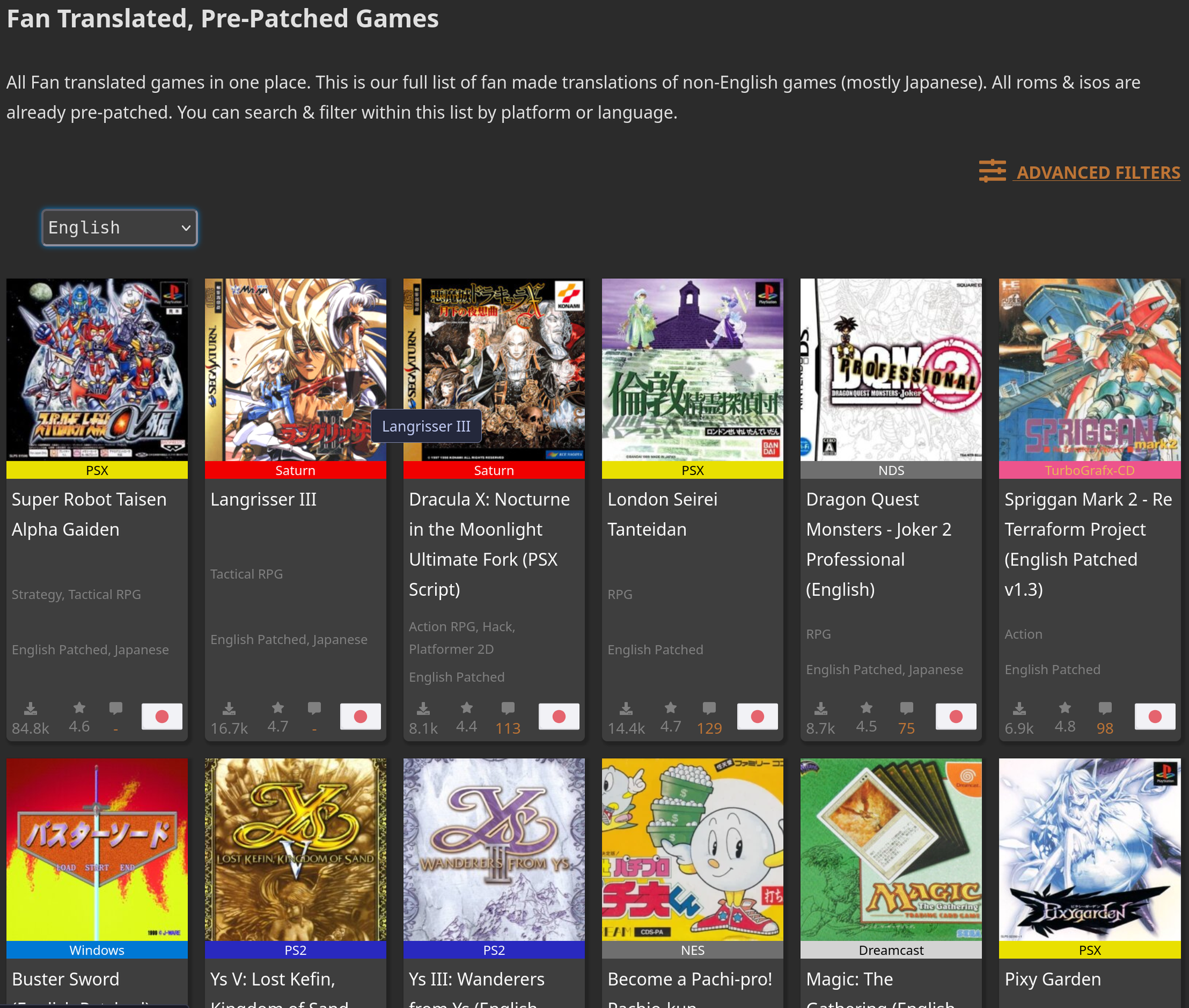Click star rating icon on Super Robot Taisen card

[79, 708]
